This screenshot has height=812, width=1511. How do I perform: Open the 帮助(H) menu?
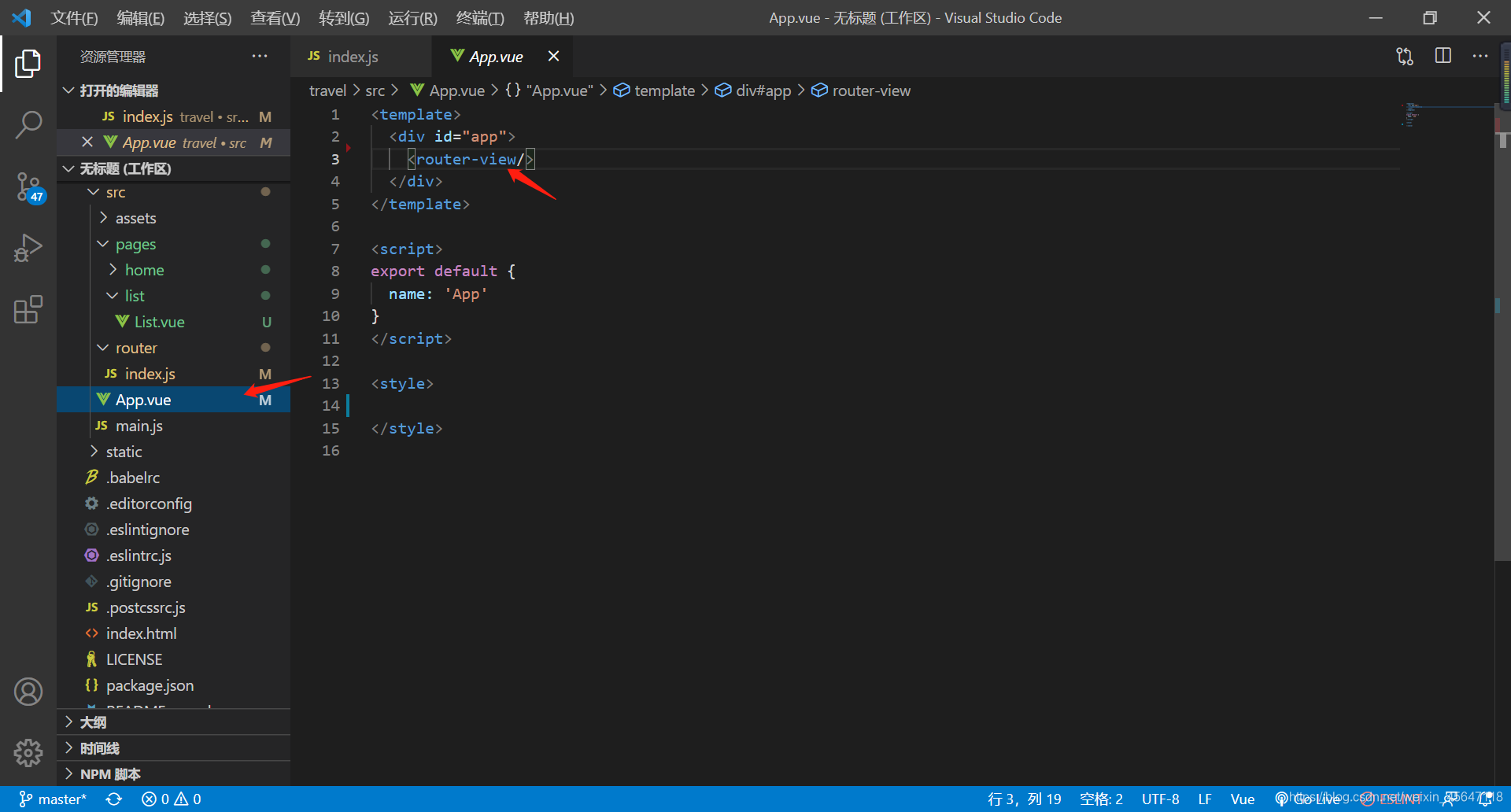pyautogui.click(x=549, y=17)
